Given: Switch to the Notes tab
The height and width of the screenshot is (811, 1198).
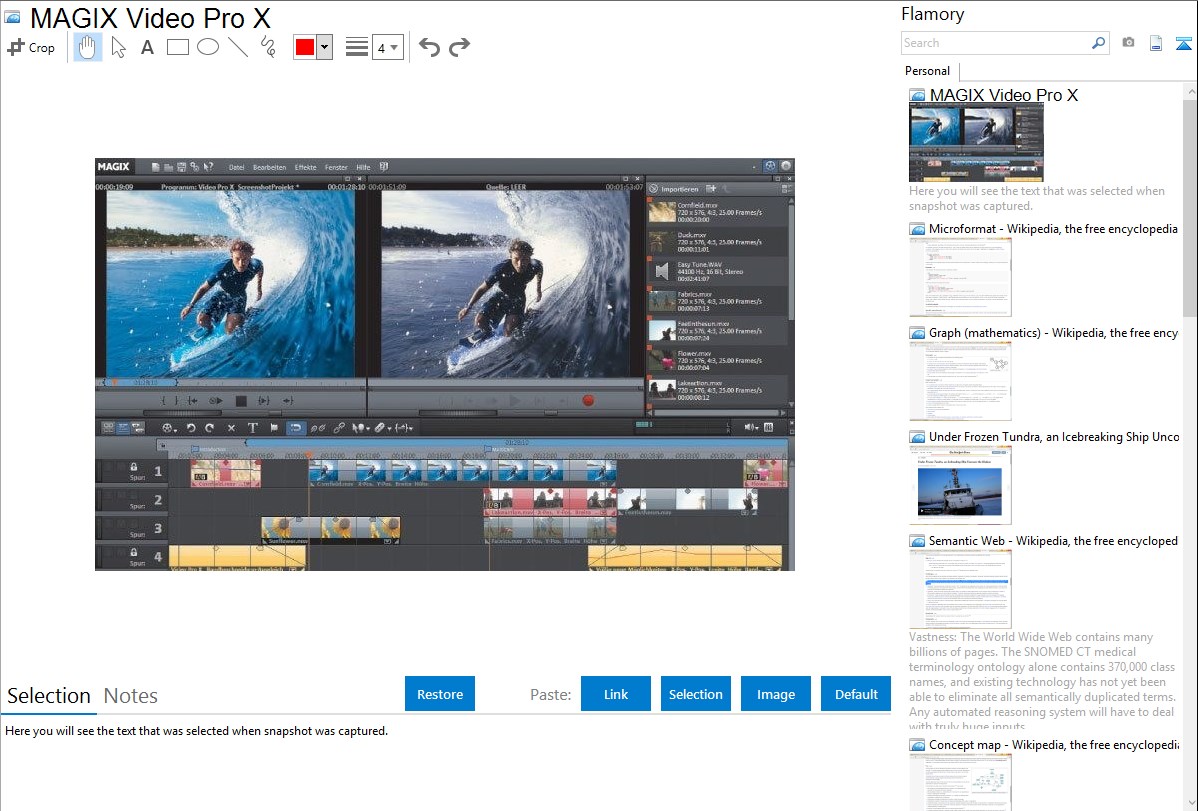Looking at the screenshot, I should (x=131, y=696).
